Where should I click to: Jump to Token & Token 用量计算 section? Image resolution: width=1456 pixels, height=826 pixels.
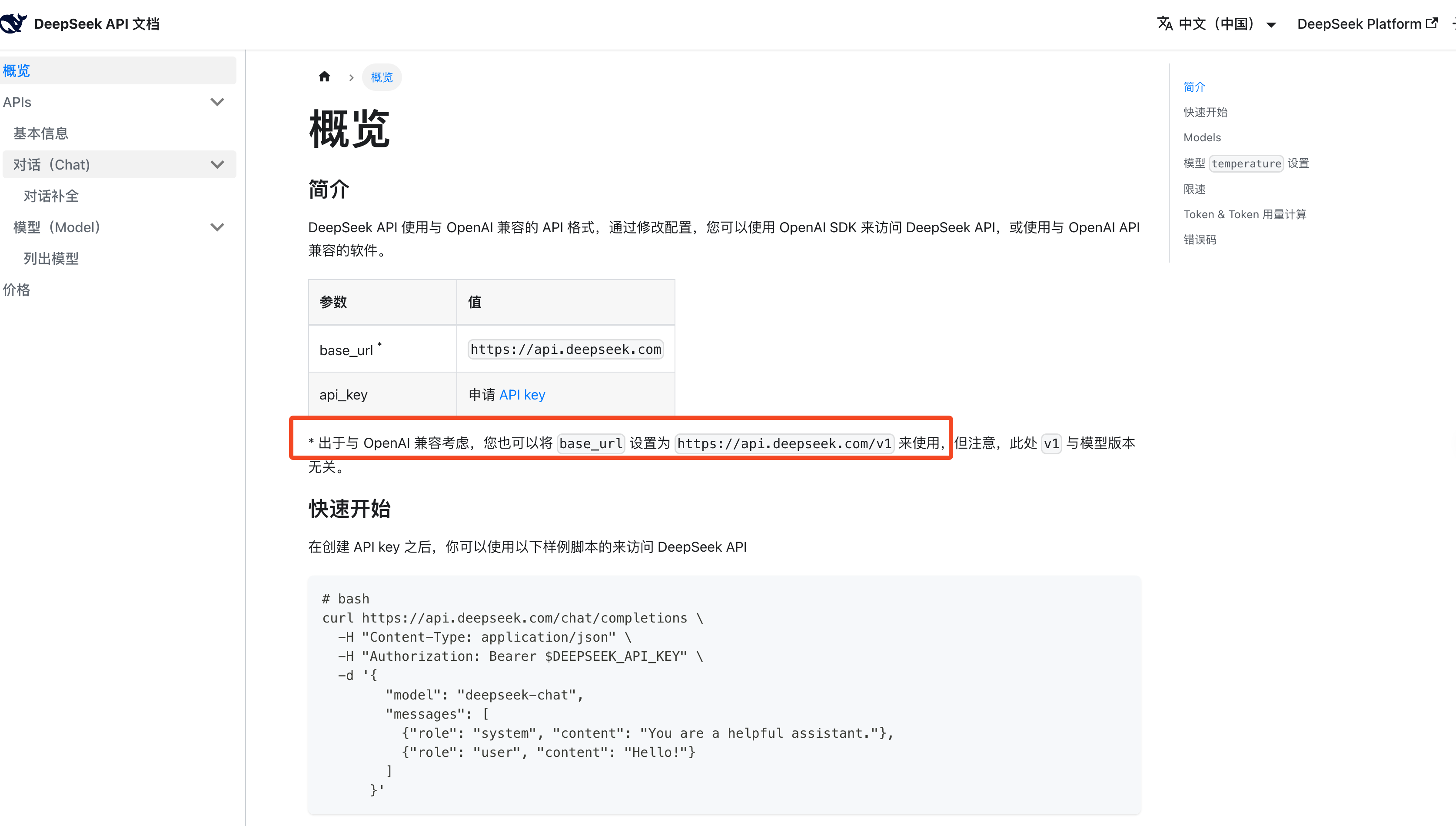(1244, 214)
